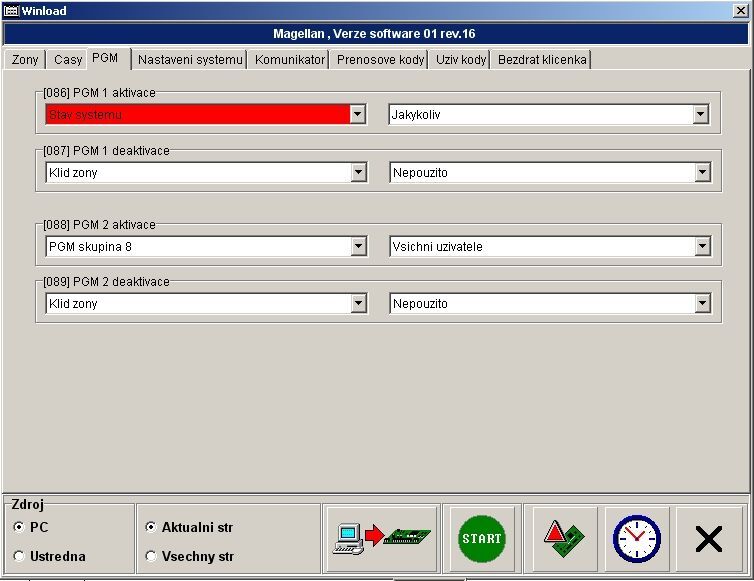Open the Bezdrat klicenka tab
Image resolution: width=754 pixels, height=581 pixels.
pos(542,60)
